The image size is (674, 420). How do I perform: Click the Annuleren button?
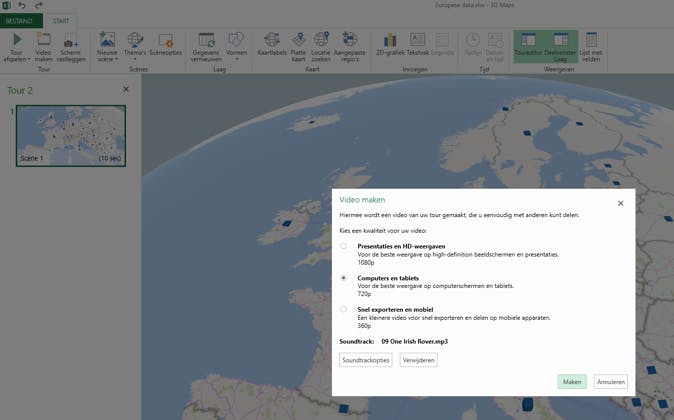tap(611, 382)
